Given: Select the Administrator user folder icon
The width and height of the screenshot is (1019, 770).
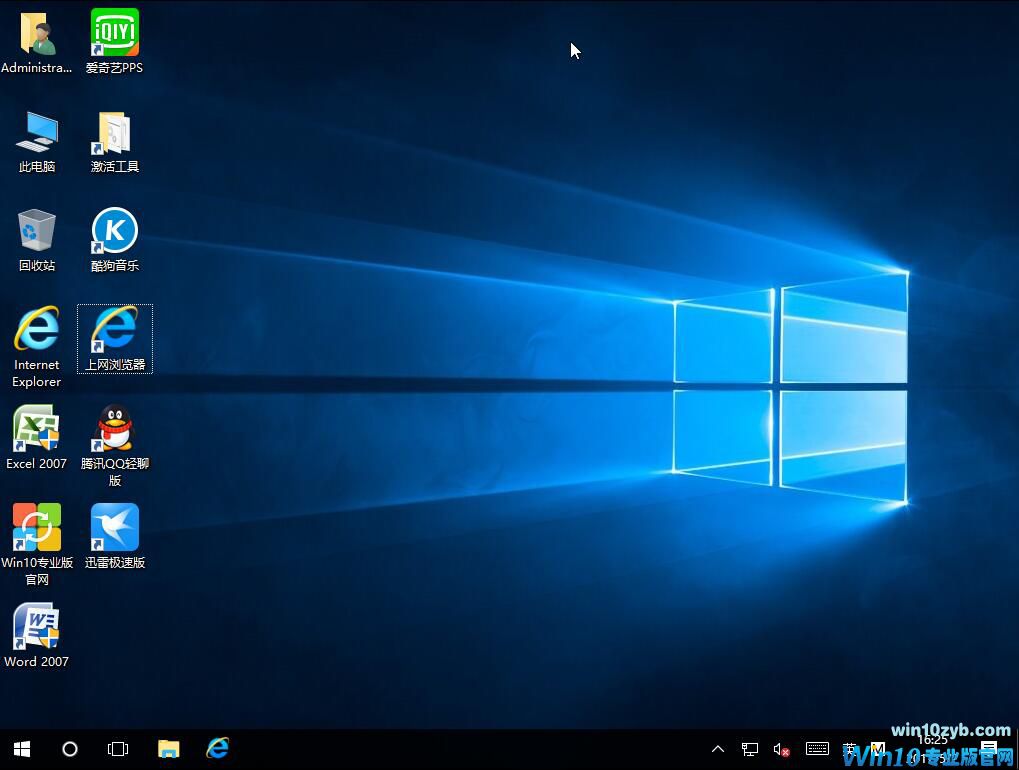Looking at the screenshot, I should pos(37,33).
